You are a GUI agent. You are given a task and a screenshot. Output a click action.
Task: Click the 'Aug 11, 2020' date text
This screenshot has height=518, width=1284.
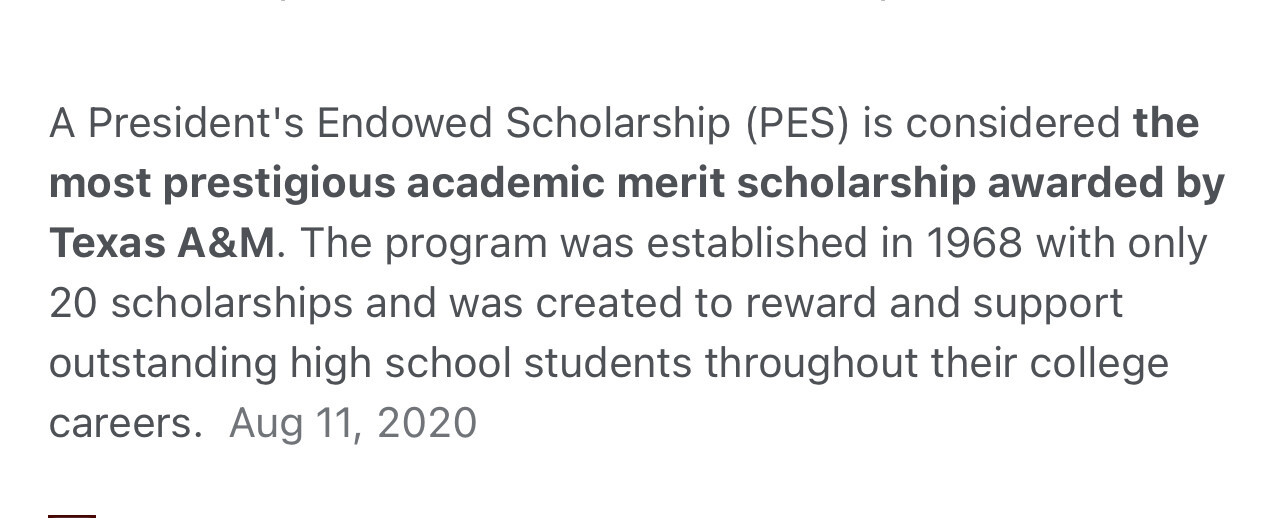click(353, 423)
